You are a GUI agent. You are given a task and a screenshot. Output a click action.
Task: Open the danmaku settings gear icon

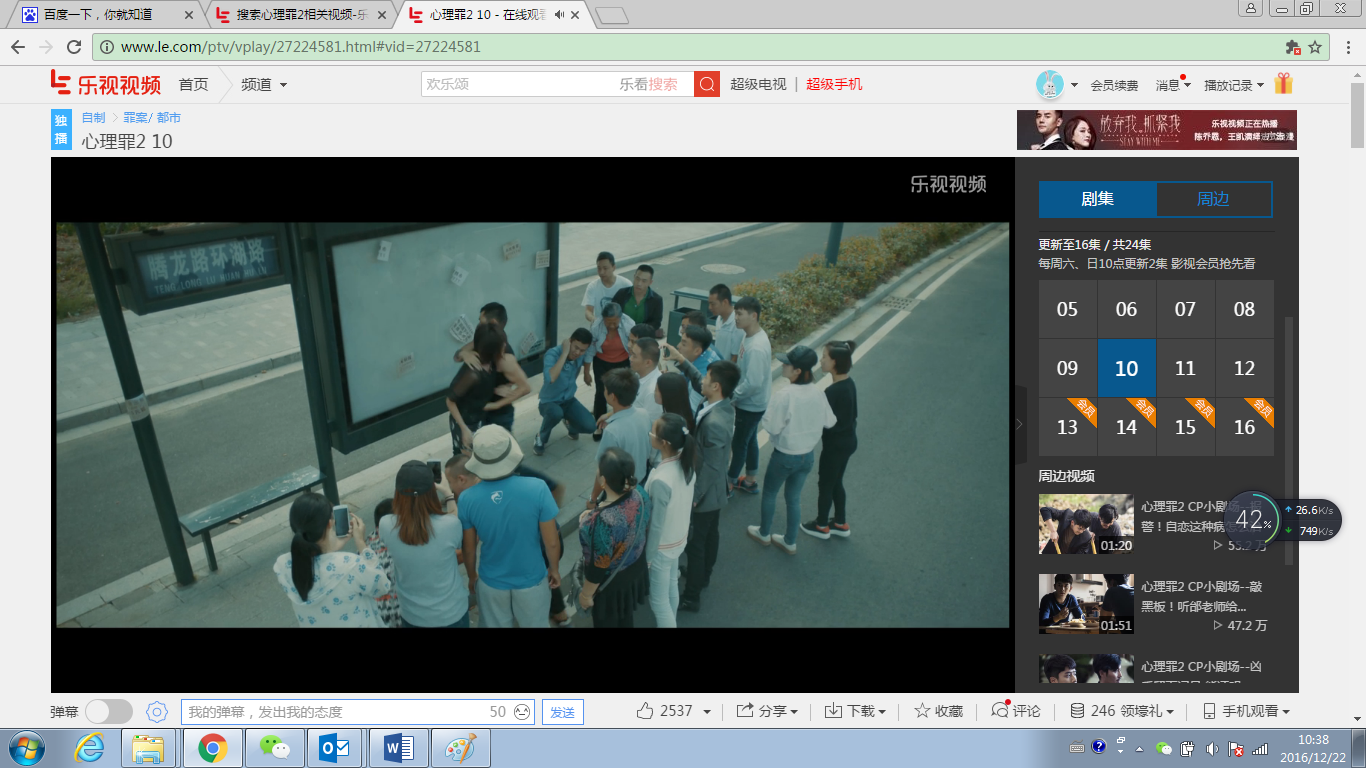point(156,712)
